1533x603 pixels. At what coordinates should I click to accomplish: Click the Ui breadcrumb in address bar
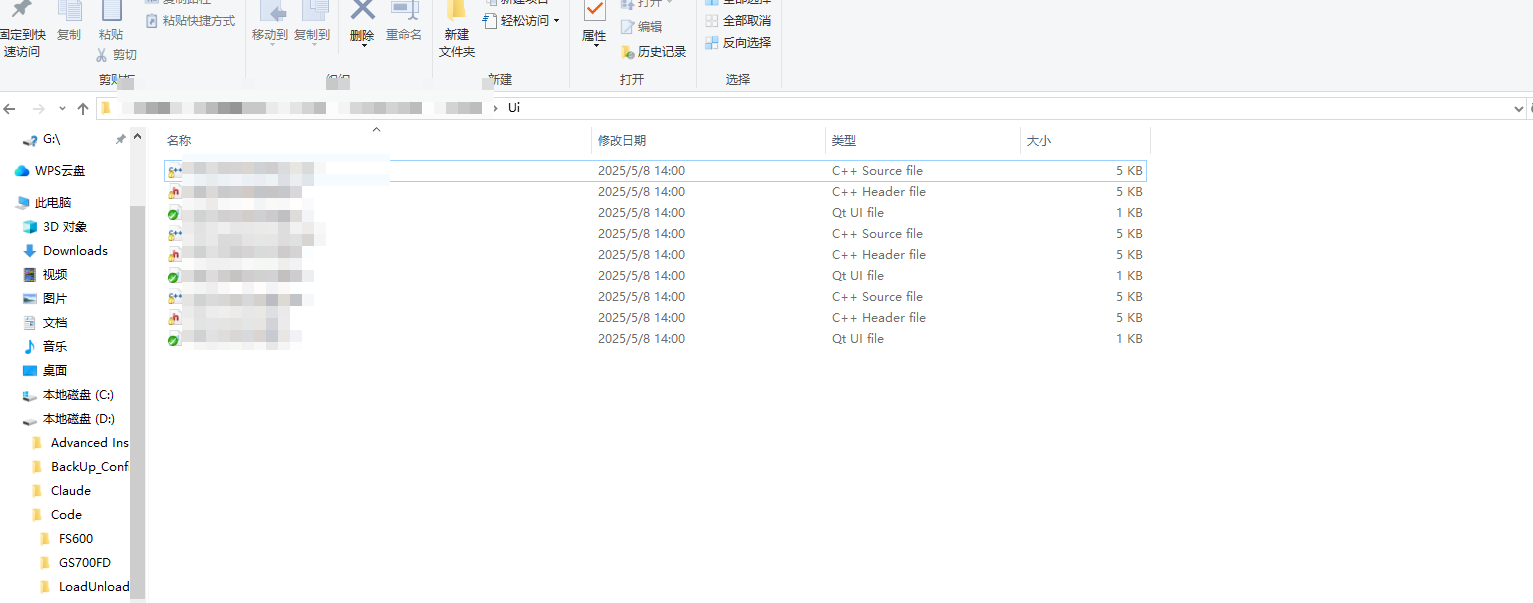click(514, 108)
